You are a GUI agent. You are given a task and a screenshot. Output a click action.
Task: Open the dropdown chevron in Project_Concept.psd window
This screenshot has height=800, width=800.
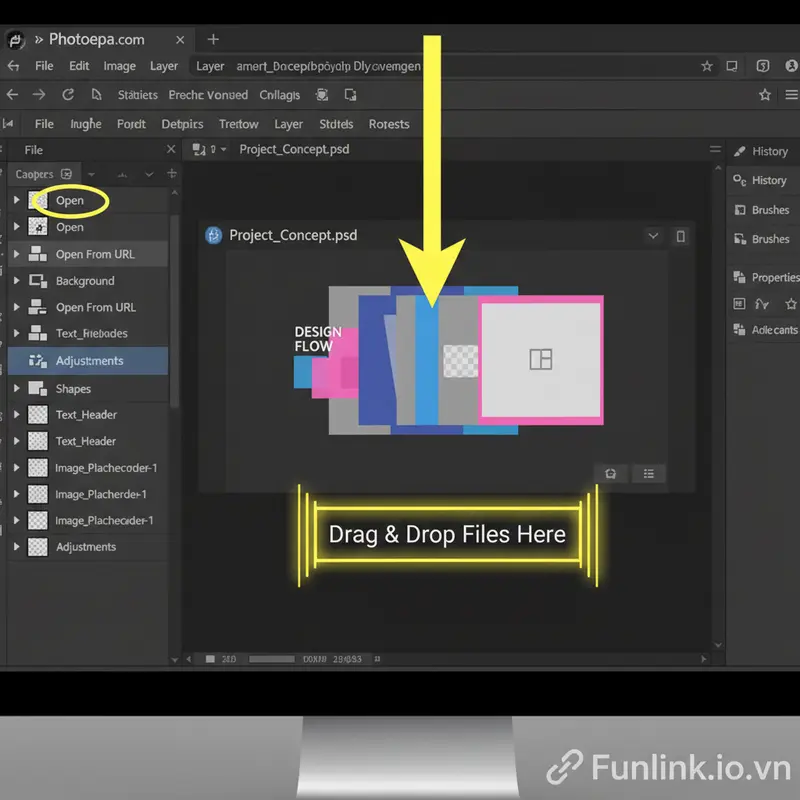tap(653, 236)
